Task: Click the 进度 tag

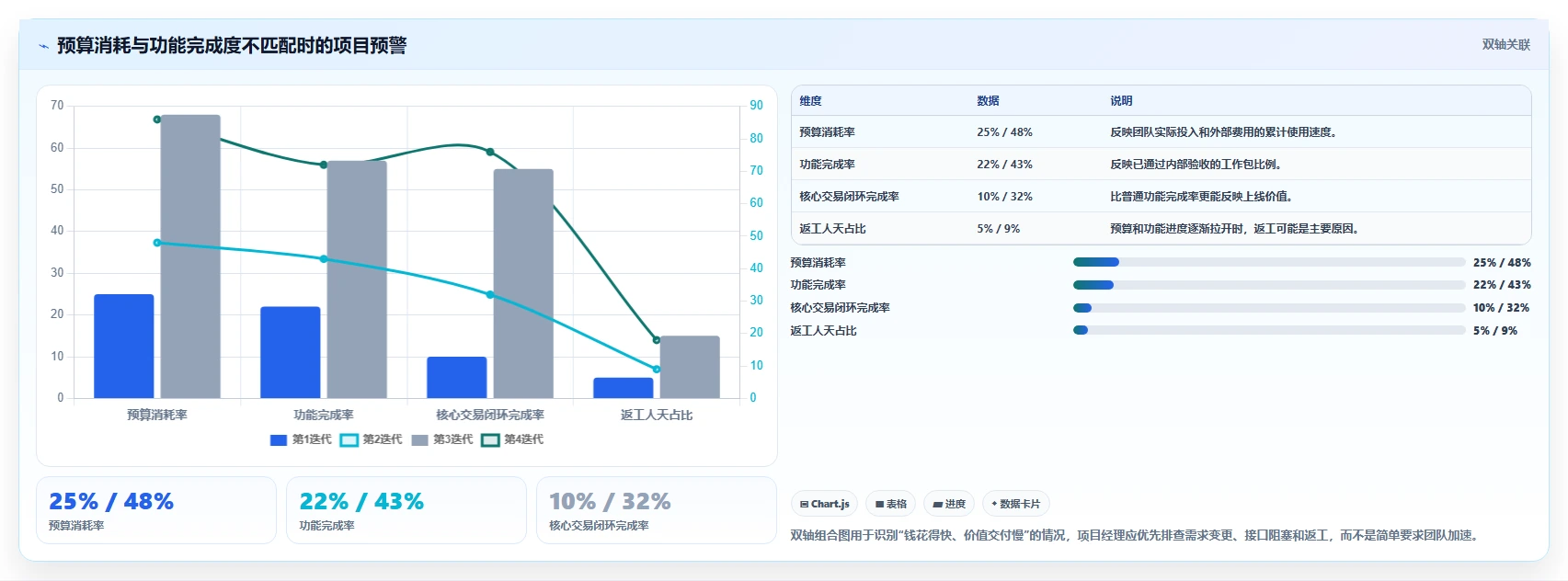Action: [x=948, y=504]
